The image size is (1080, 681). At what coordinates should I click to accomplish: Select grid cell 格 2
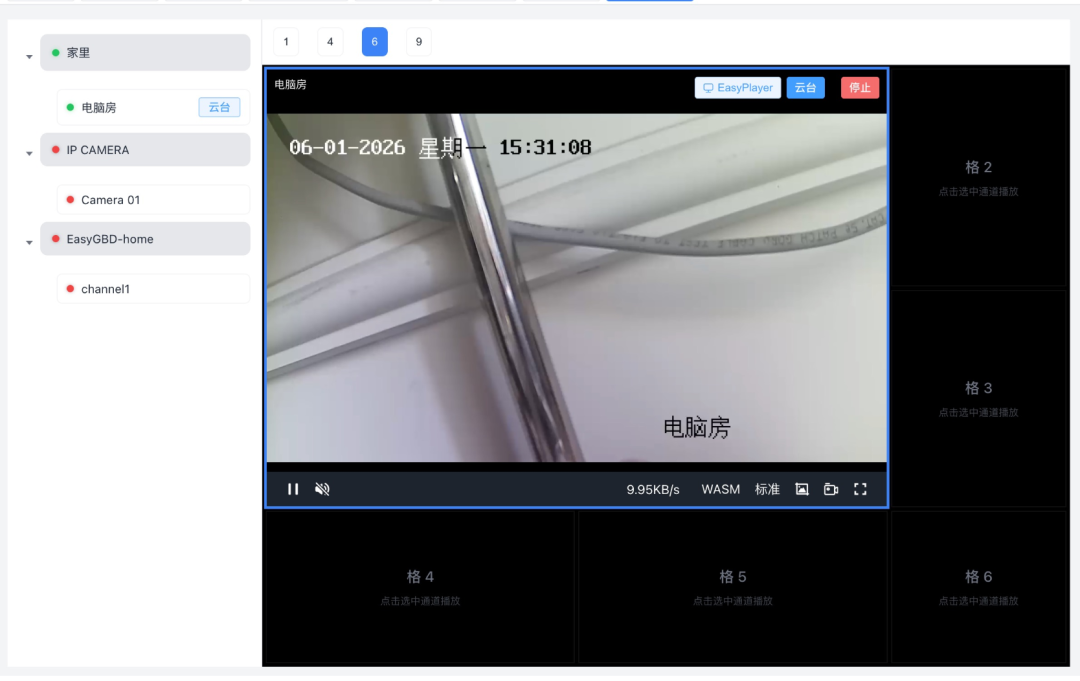pos(979,176)
